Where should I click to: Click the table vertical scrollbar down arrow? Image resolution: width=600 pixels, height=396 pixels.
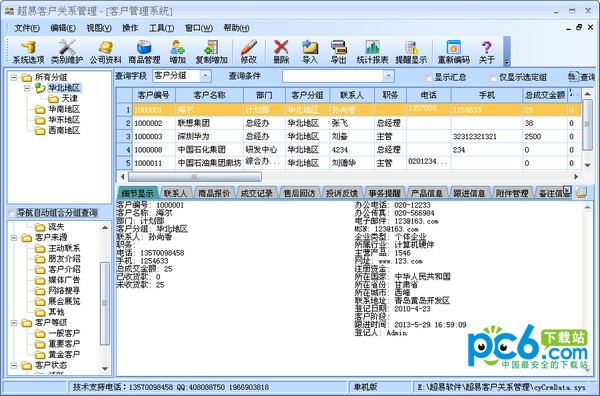(x=588, y=165)
